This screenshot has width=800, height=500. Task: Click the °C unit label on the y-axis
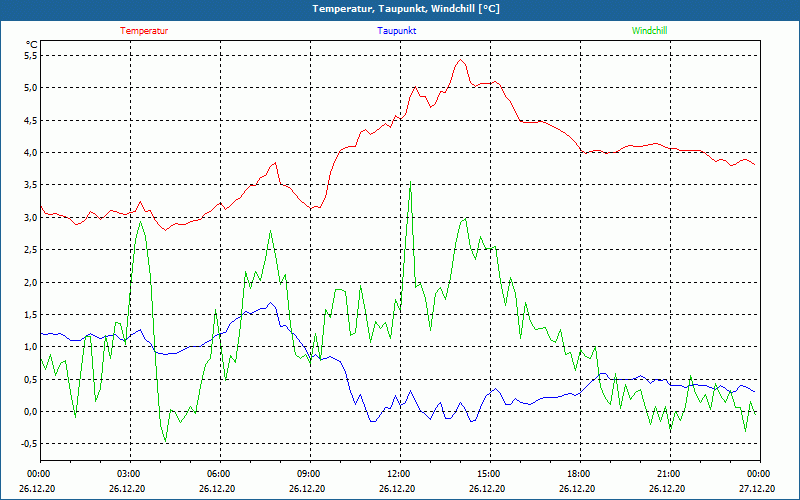click(x=32, y=45)
